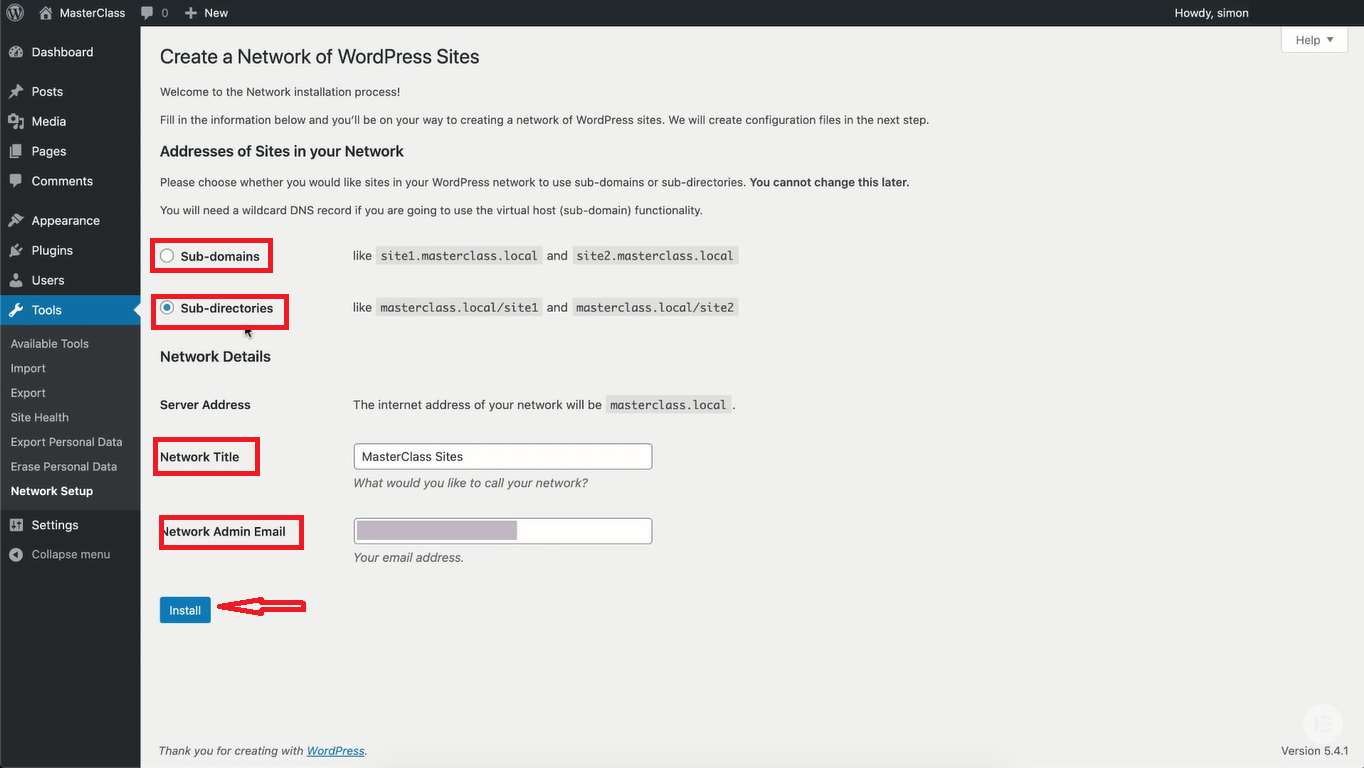Open the Settings menu
This screenshot has width=1364, height=772.
pyautogui.click(x=55, y=525)
